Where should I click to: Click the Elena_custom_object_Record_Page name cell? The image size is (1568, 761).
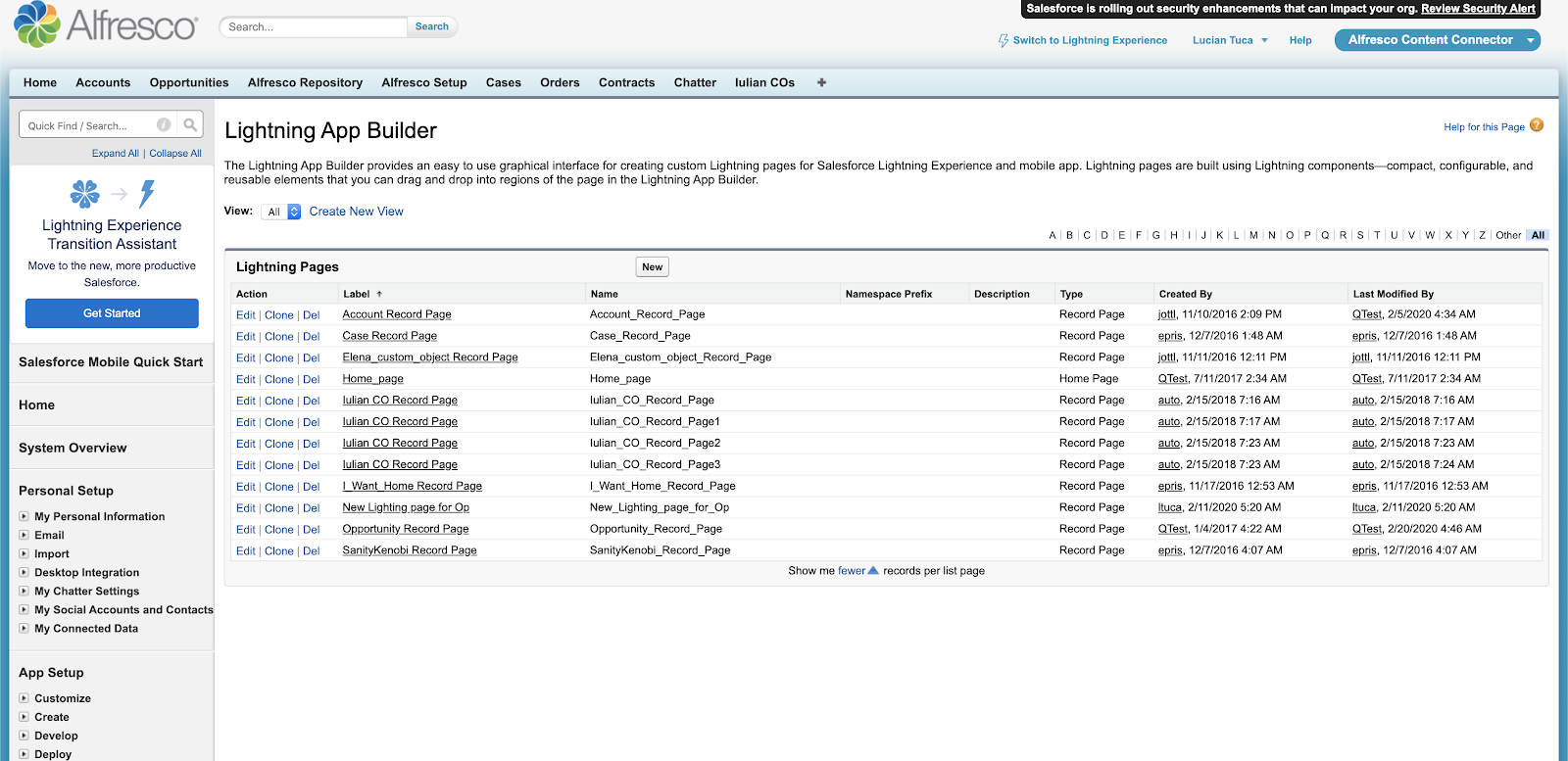tap(680, 357)
